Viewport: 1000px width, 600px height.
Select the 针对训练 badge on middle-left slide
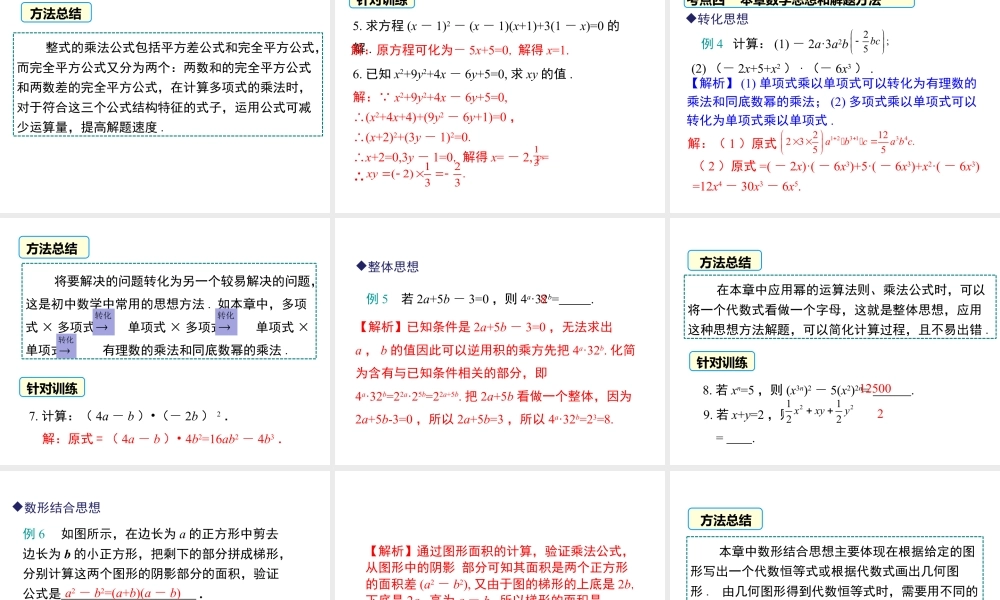coord(54,387)
